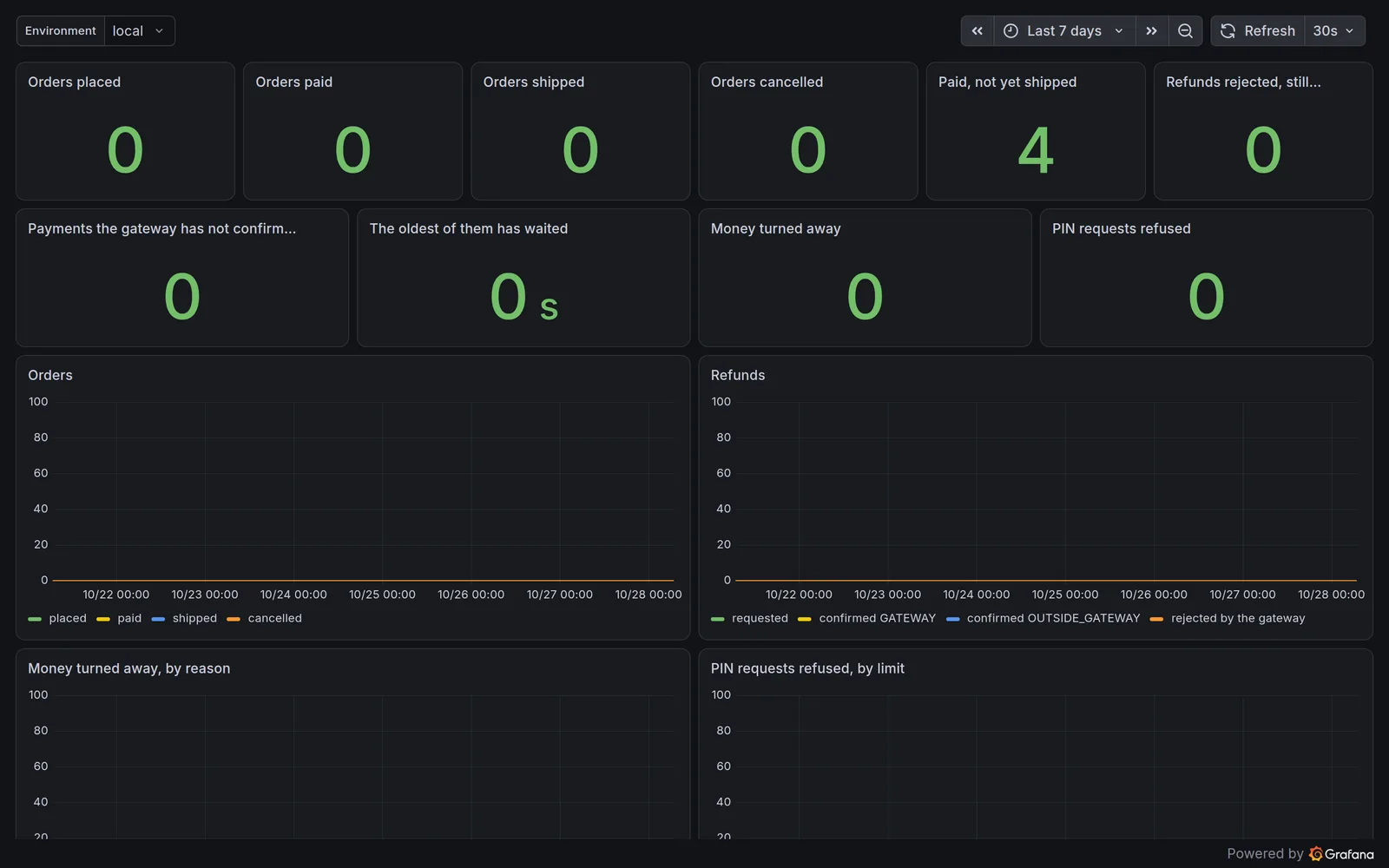
Task: Click the paid yellow legend color swatch
Action: click(103, 619)
